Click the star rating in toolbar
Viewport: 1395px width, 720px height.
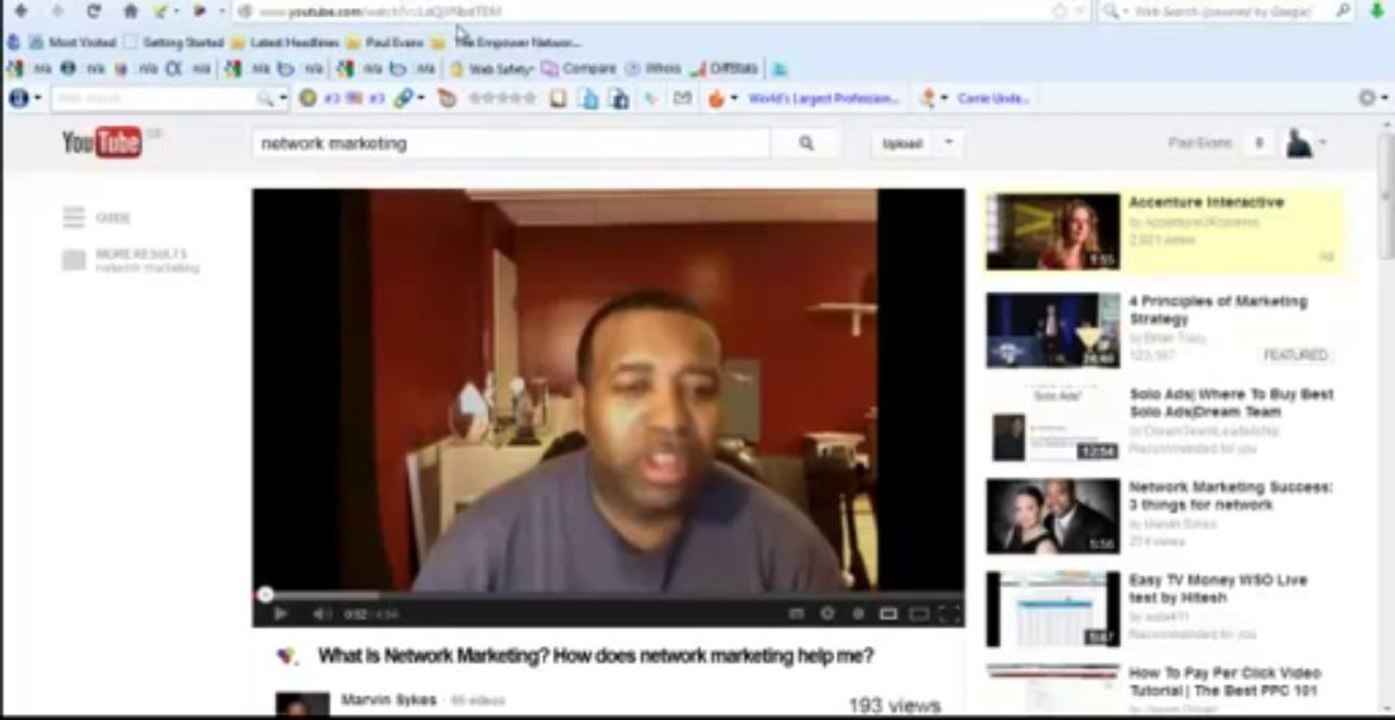coord(503,98)
